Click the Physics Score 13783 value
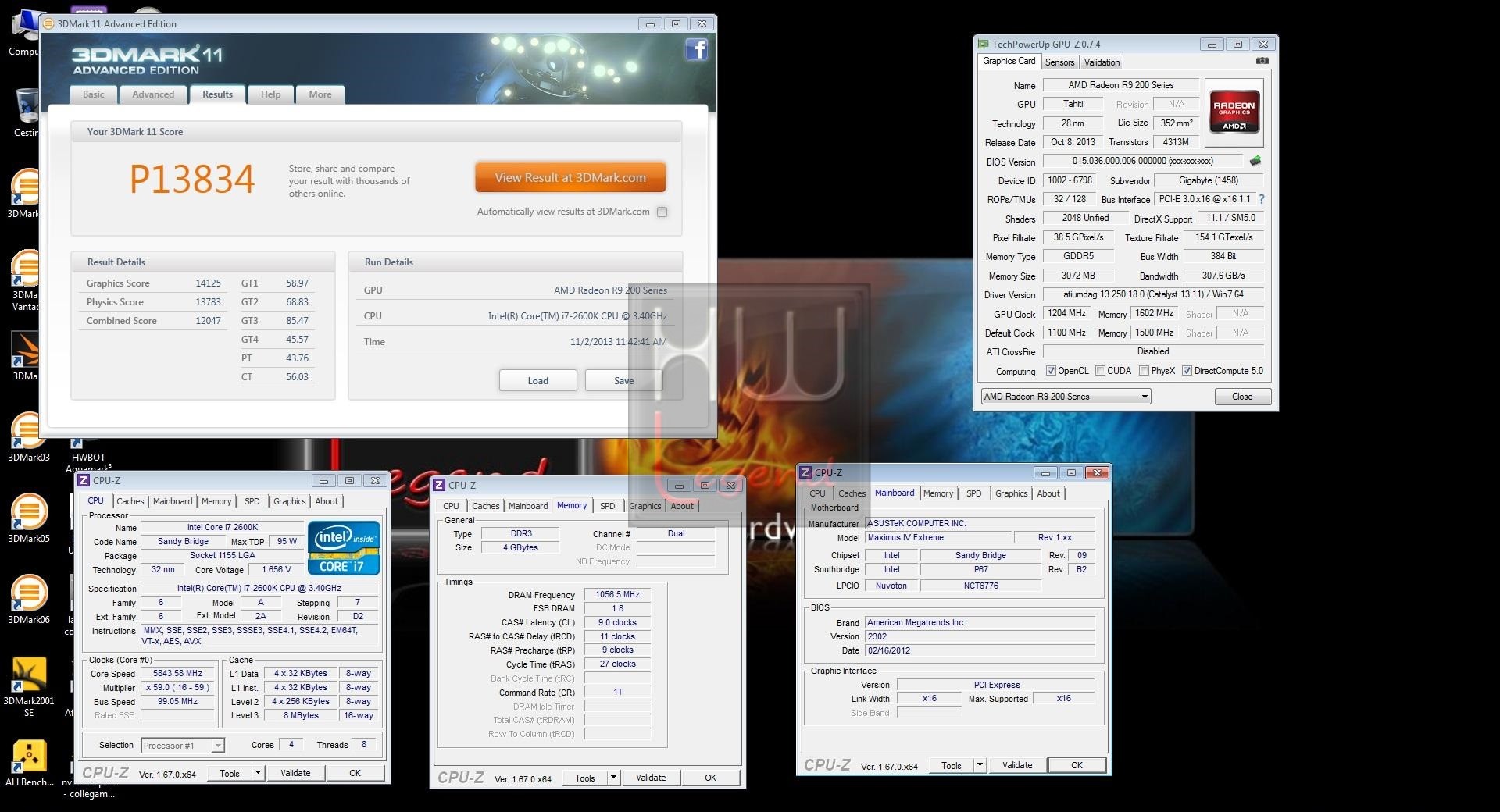The width and height of the screenshot is (1500, 812). [x=208, y=302]
